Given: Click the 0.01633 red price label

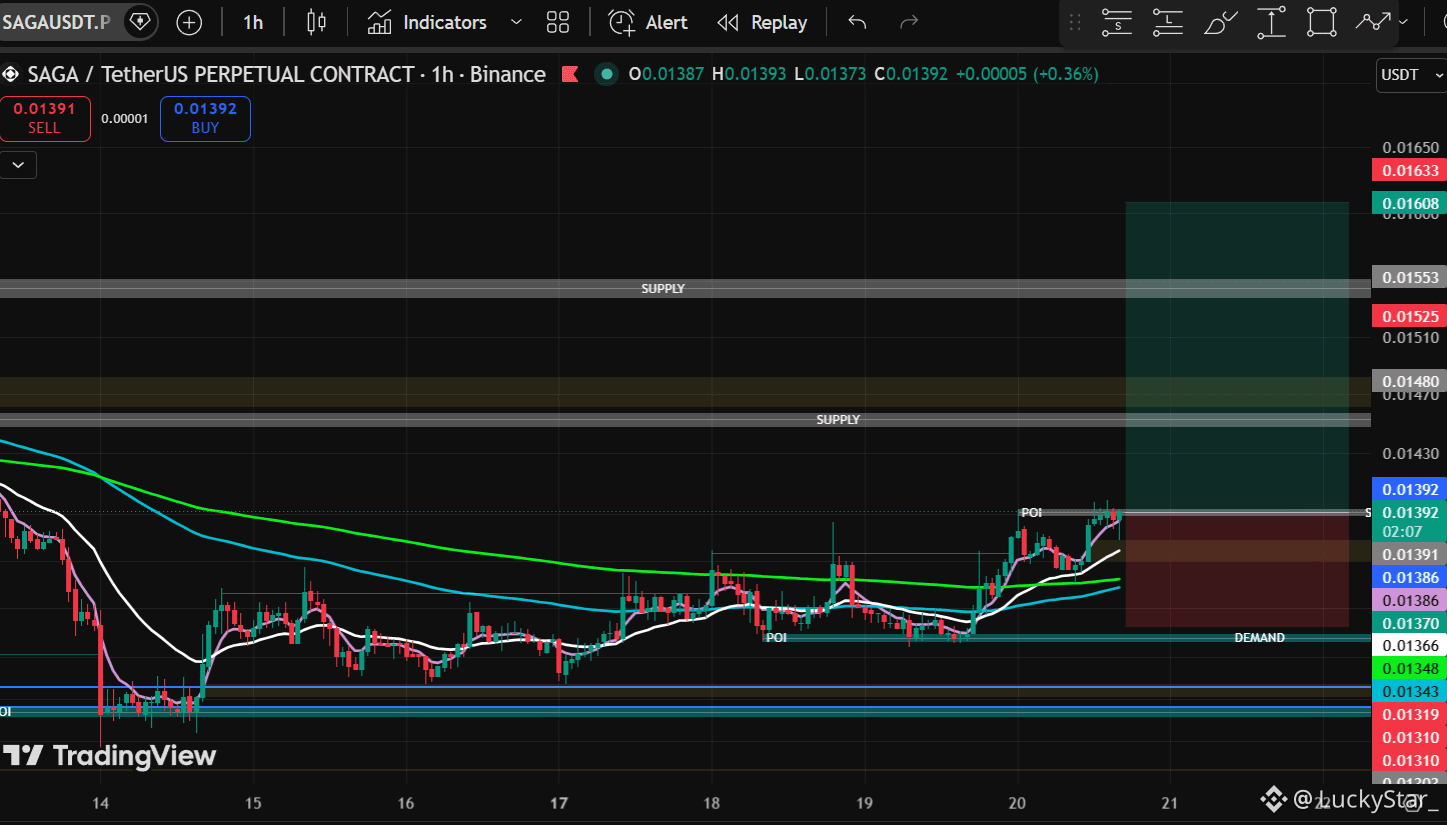Looking at the screenshot, I should point(1410,171).
